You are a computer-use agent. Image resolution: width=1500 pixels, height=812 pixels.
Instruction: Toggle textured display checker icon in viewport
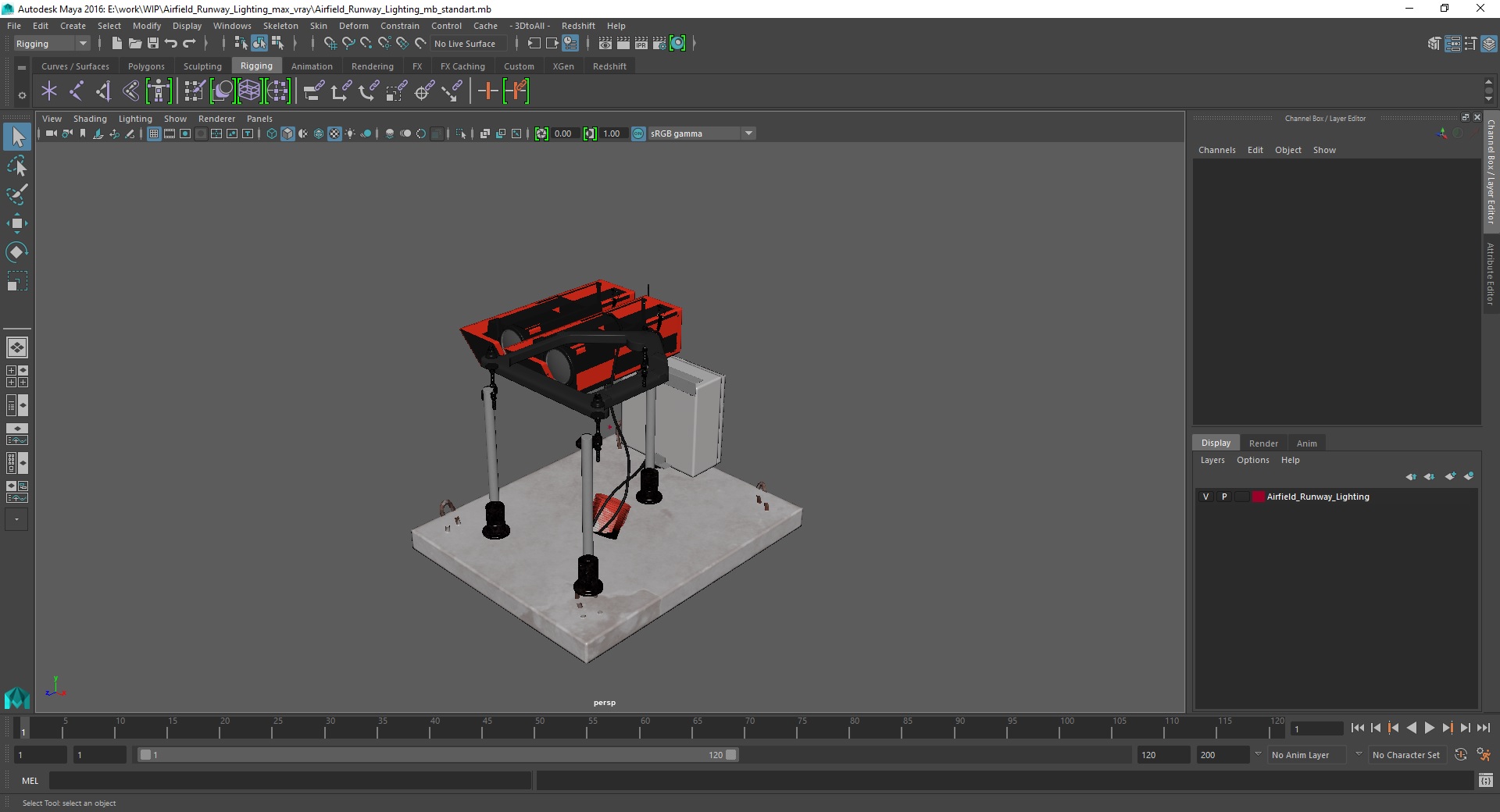[x=334, y=134]
